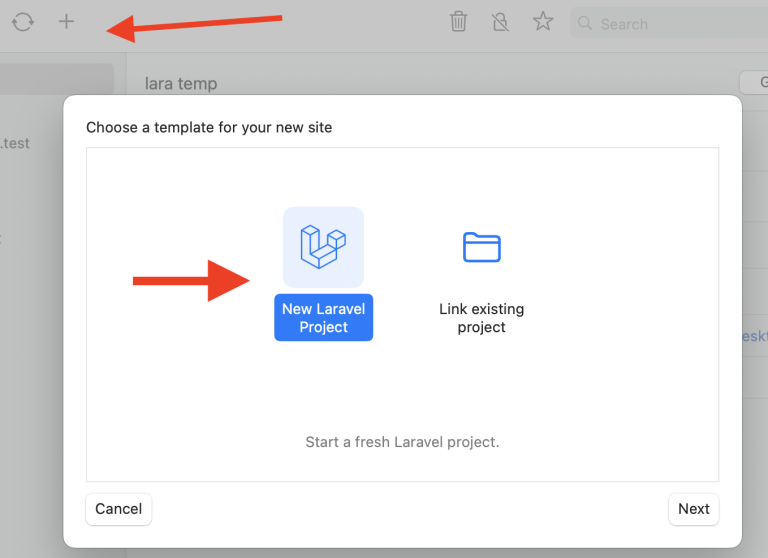Select the highlighted top sidebar row
This screenshot has height=558, width=768.
pyautogui.click(x=56, y=80)
